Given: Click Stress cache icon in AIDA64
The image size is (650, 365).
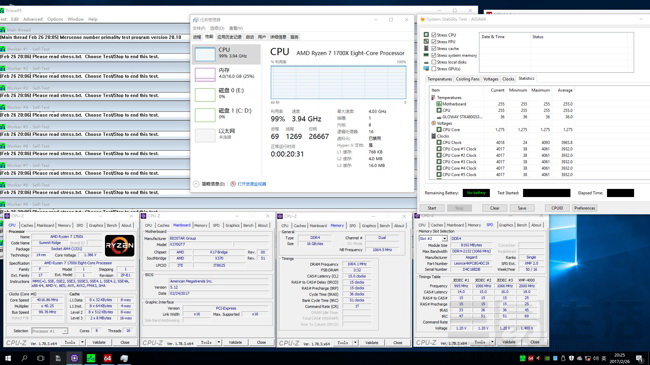Looking at the screenshot, I should (426, 49).
